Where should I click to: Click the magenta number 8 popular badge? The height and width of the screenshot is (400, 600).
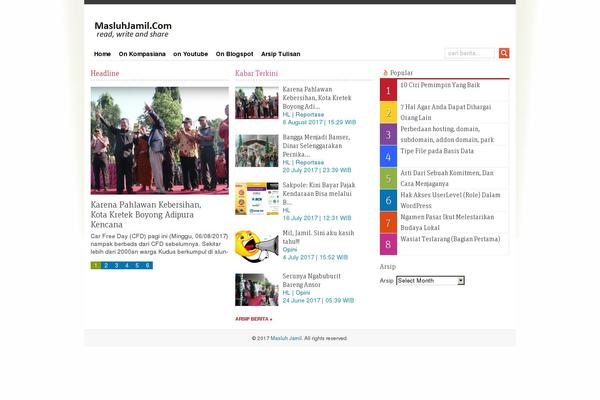click(388, 244)
